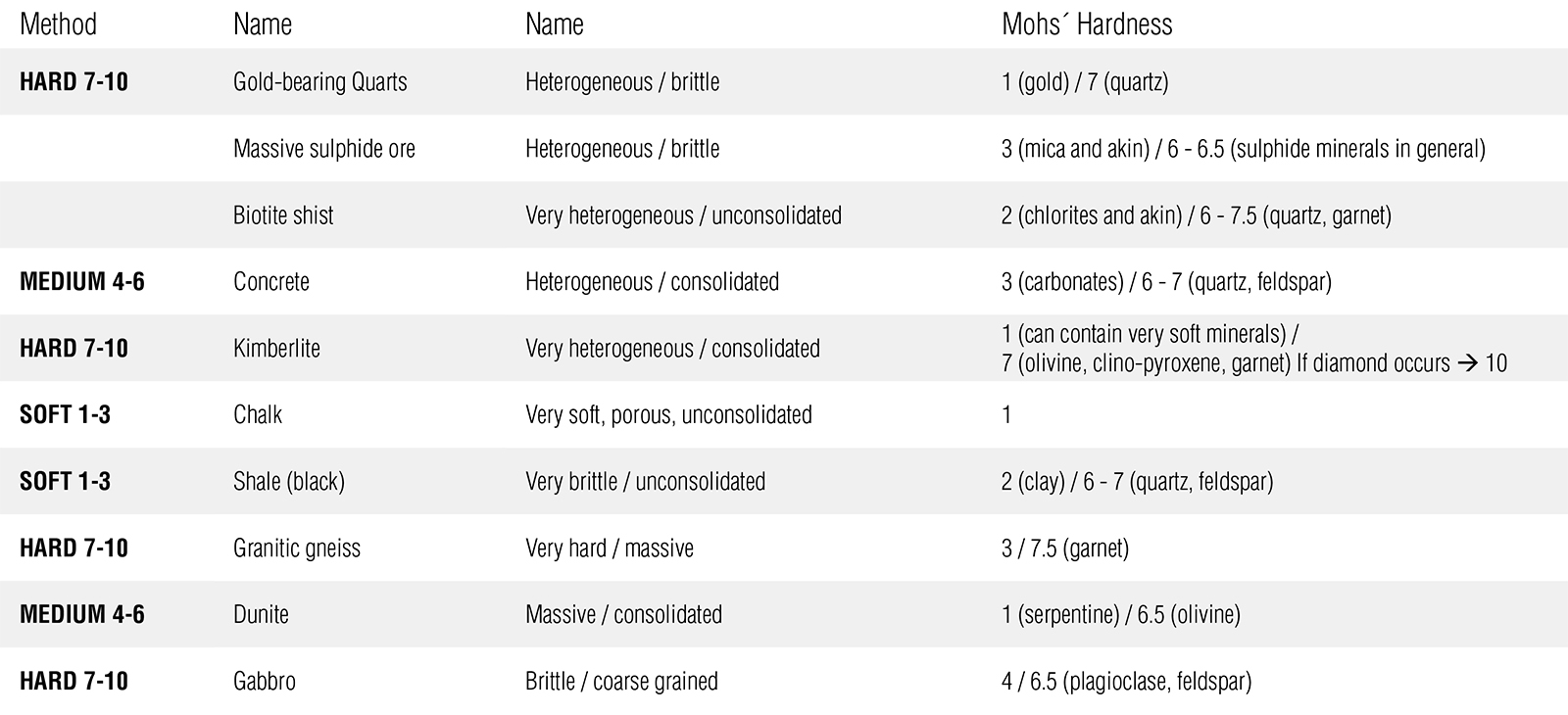This screenshot has height=715, width=1568.
Task: Select the 3 / 7.5 (garnet) hardness value
Action: click(x=1064, y=548)
